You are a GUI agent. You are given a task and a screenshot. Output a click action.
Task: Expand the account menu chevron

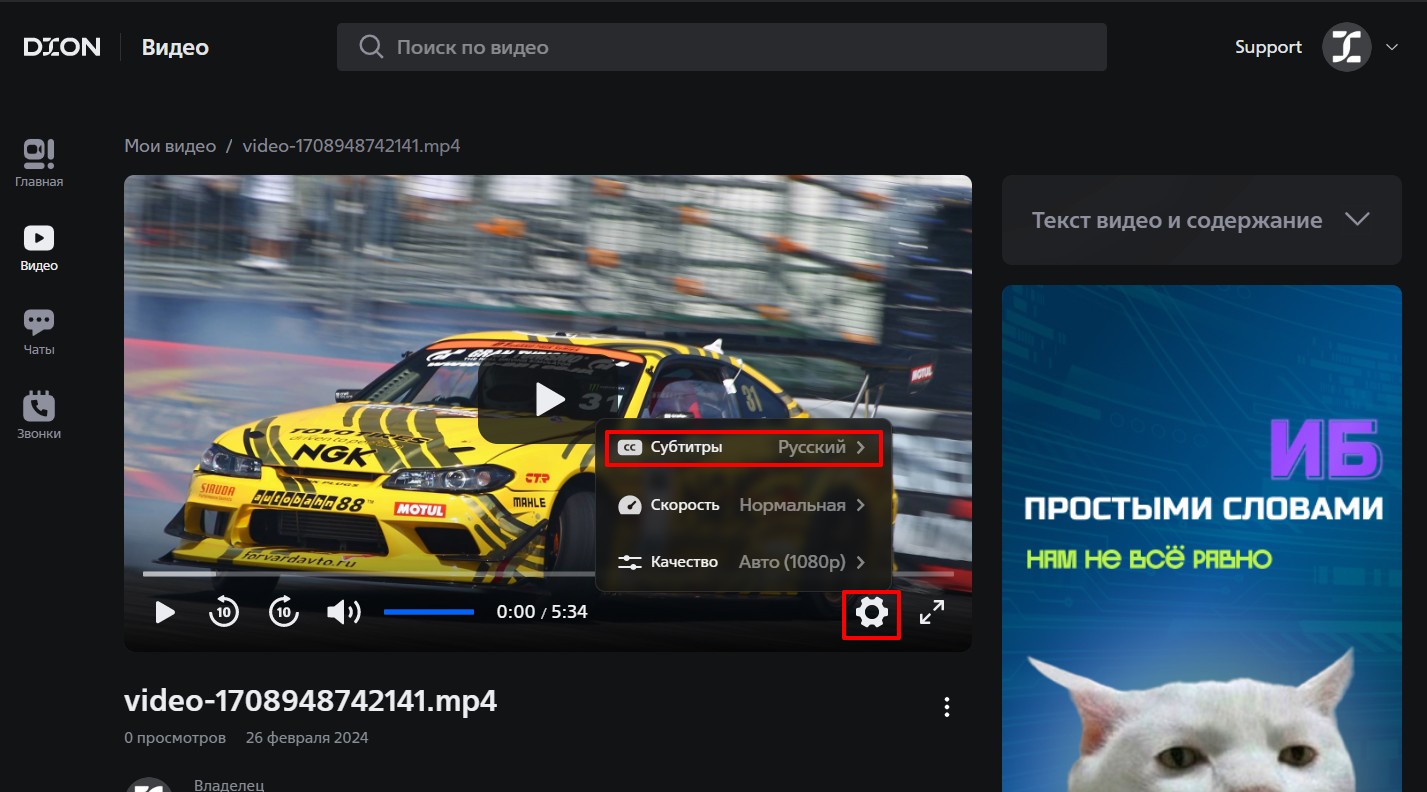(1391, 47)
